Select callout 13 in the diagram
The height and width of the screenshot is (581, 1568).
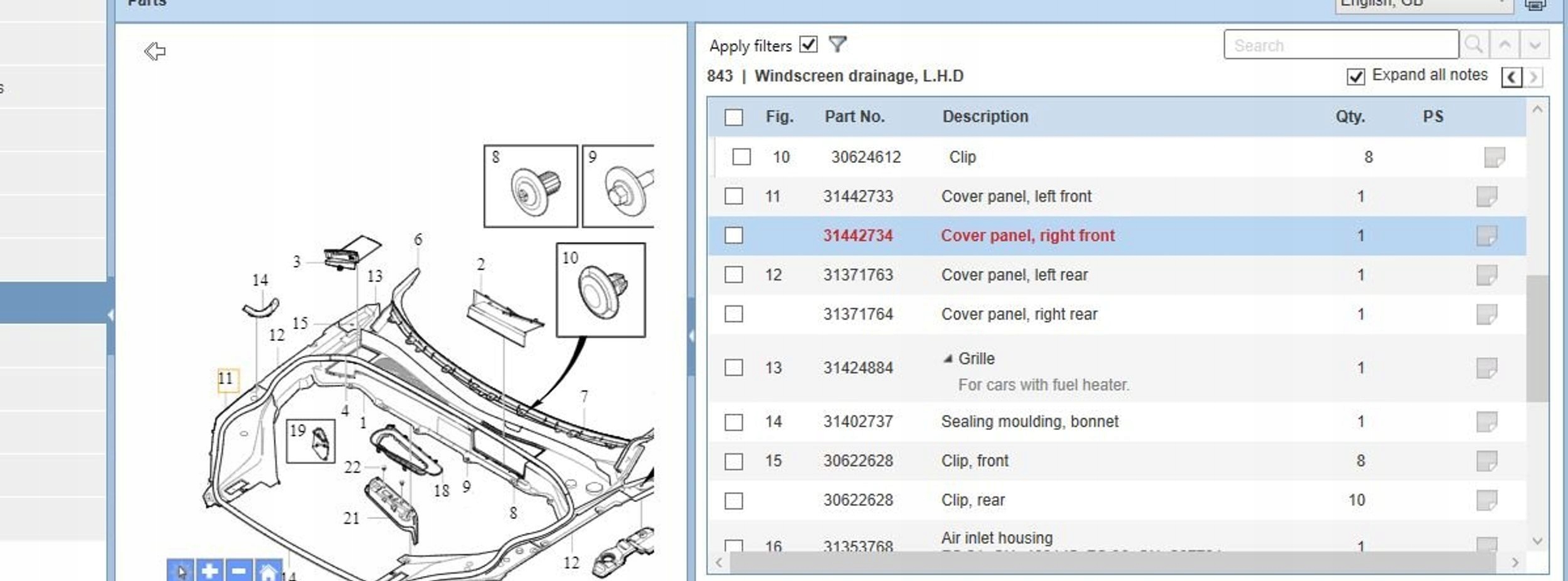(374, 276)
